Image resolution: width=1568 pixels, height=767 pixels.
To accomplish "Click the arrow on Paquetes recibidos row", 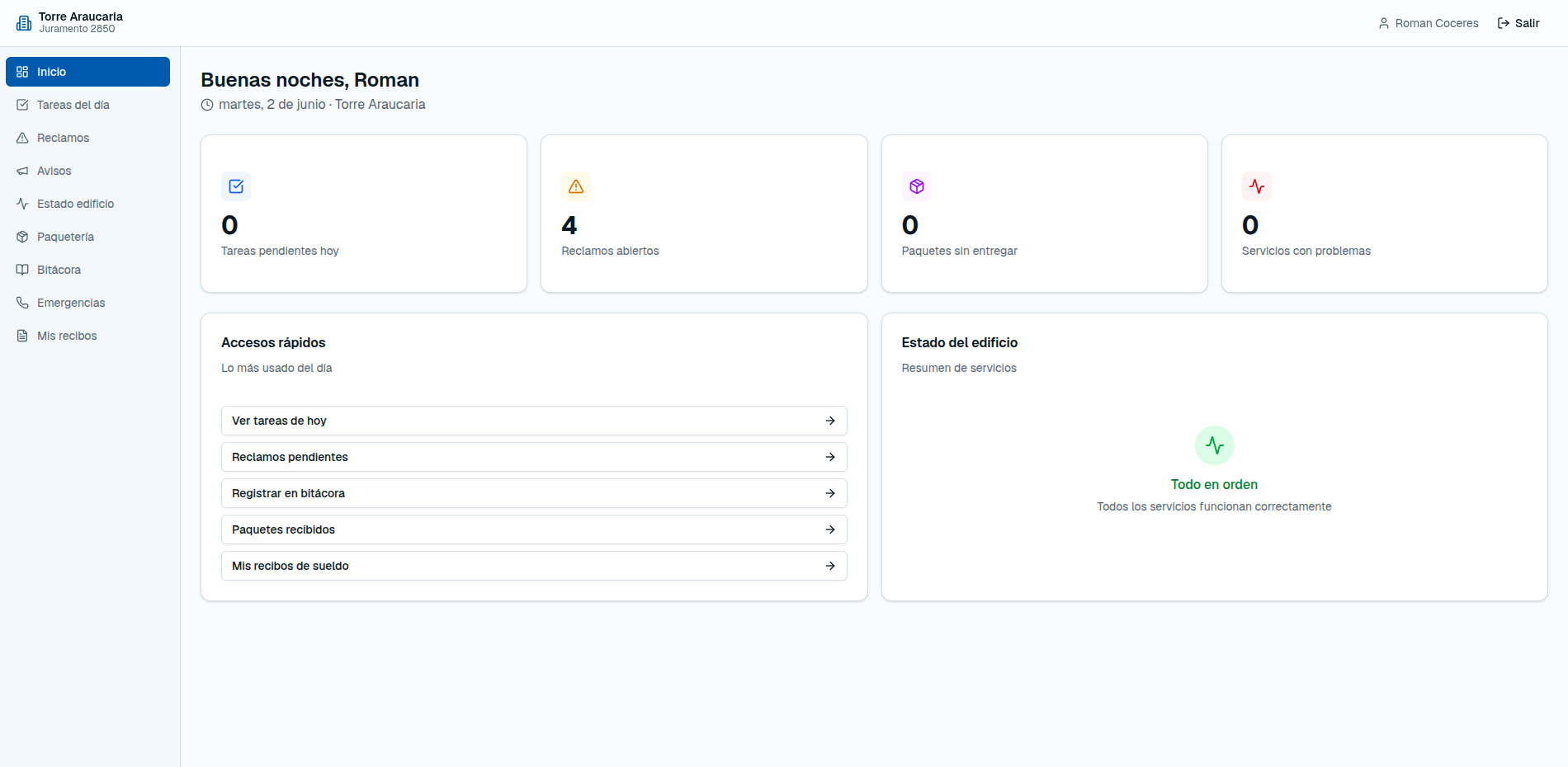I will tap(830, 529).
